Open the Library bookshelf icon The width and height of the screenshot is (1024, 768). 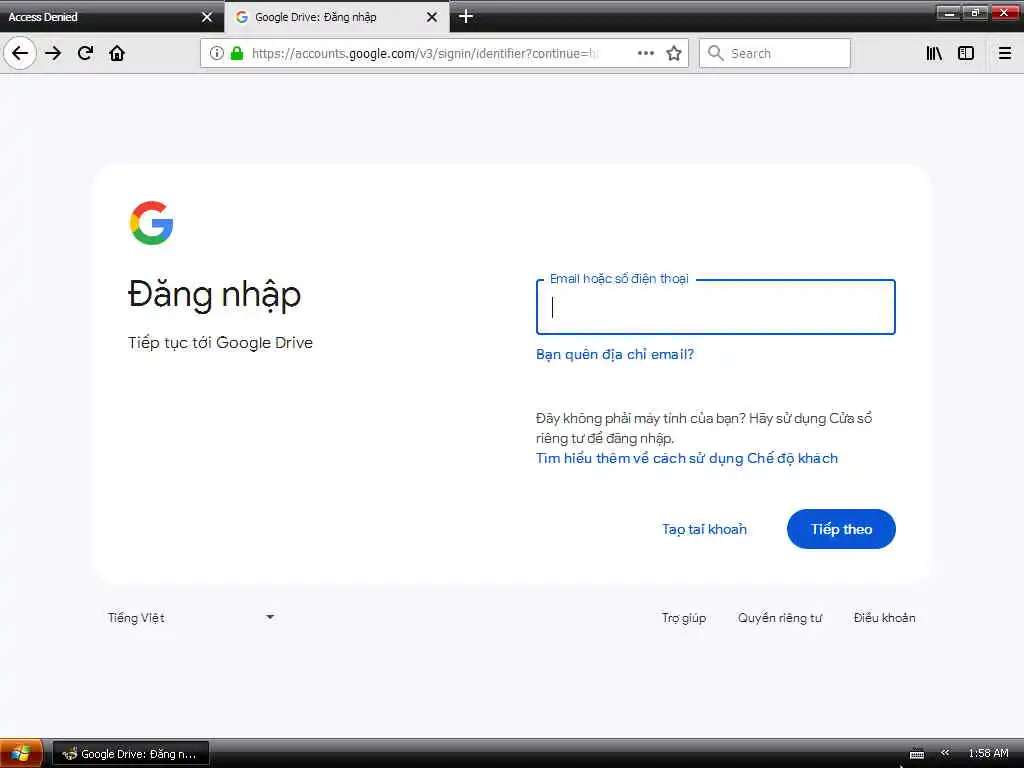click(x=934, y=53)
